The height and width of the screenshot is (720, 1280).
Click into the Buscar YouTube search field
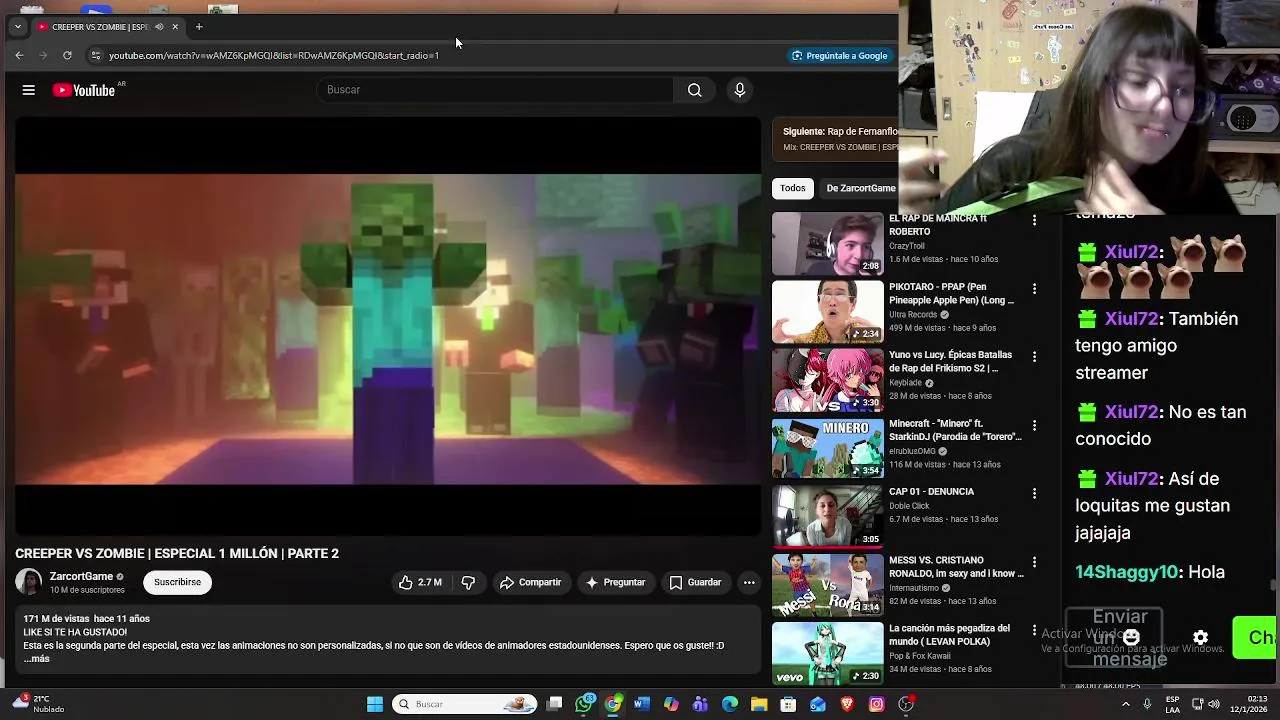tap(495, 90)
